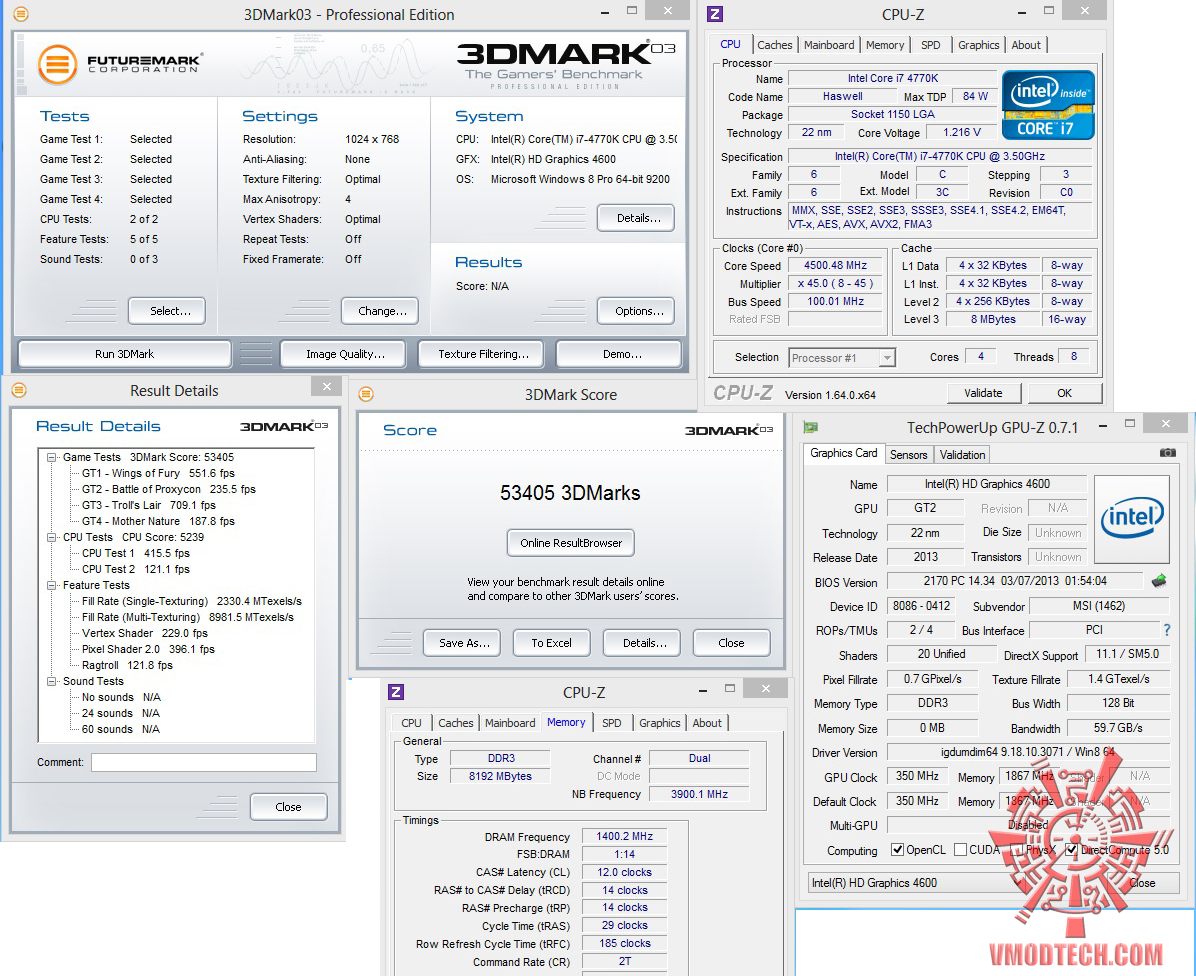The height and width of the screenshot is (976, 1196).
Task: Click the Validate button in CPU-Z
Action: (983, 393)
